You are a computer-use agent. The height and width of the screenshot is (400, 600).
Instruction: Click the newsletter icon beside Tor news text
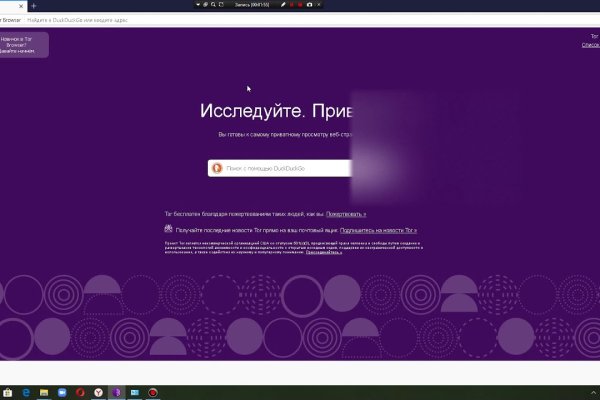coord(168,230)
